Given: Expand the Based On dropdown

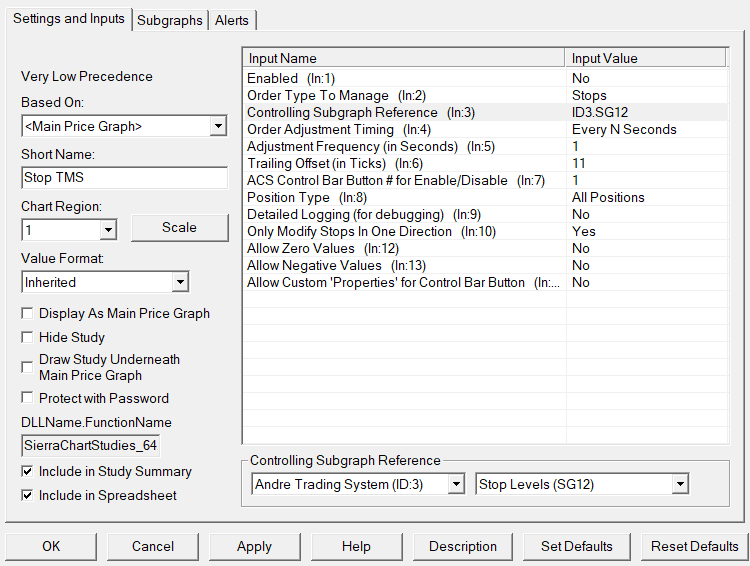Looking at the screenshot, I should point(218,126).
